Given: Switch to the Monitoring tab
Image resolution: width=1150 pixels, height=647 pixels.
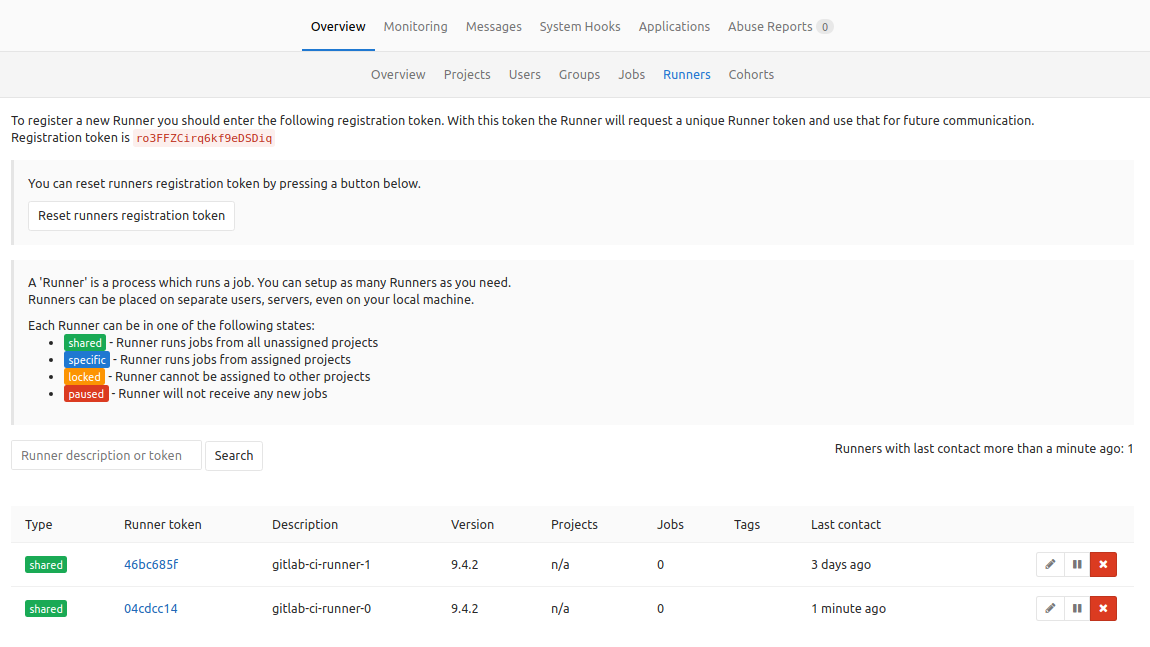Looking at the screenshot, I should 415,26.
